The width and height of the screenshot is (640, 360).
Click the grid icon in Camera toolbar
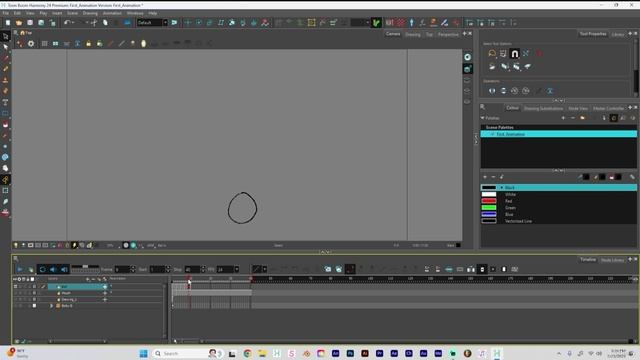point(44,43)
